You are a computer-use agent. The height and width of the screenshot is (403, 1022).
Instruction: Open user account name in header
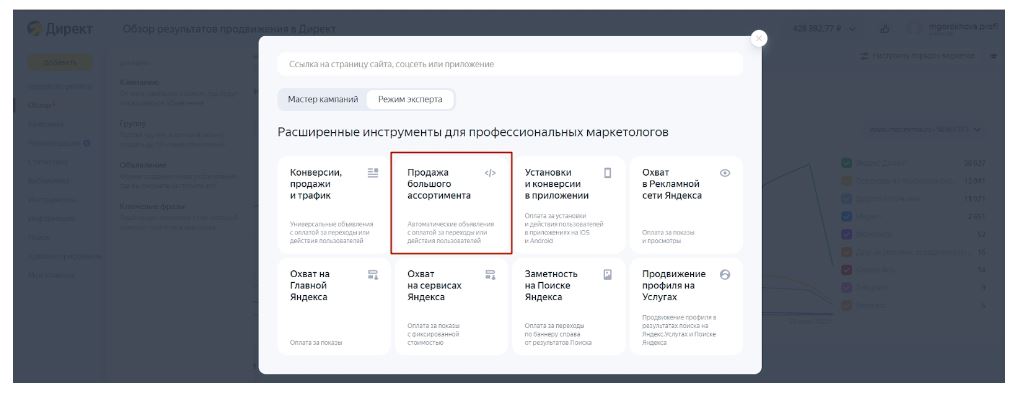pyautogui.click(x=963, y=27)
